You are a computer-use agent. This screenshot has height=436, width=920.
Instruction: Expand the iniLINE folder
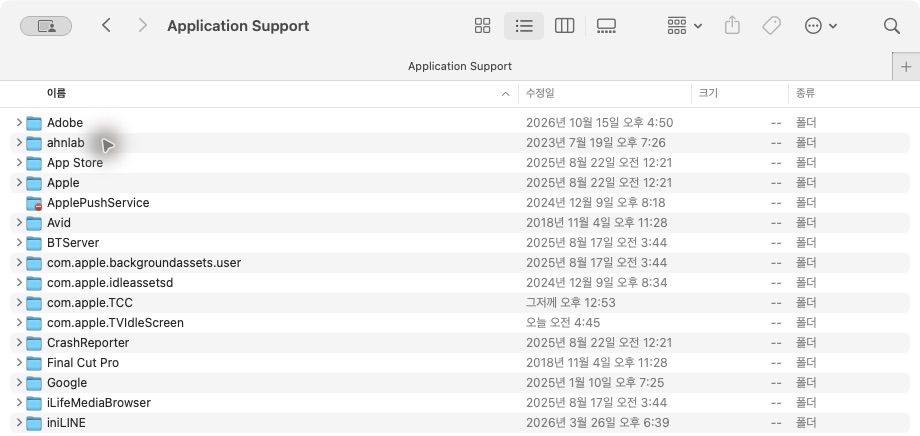(19, 423)
